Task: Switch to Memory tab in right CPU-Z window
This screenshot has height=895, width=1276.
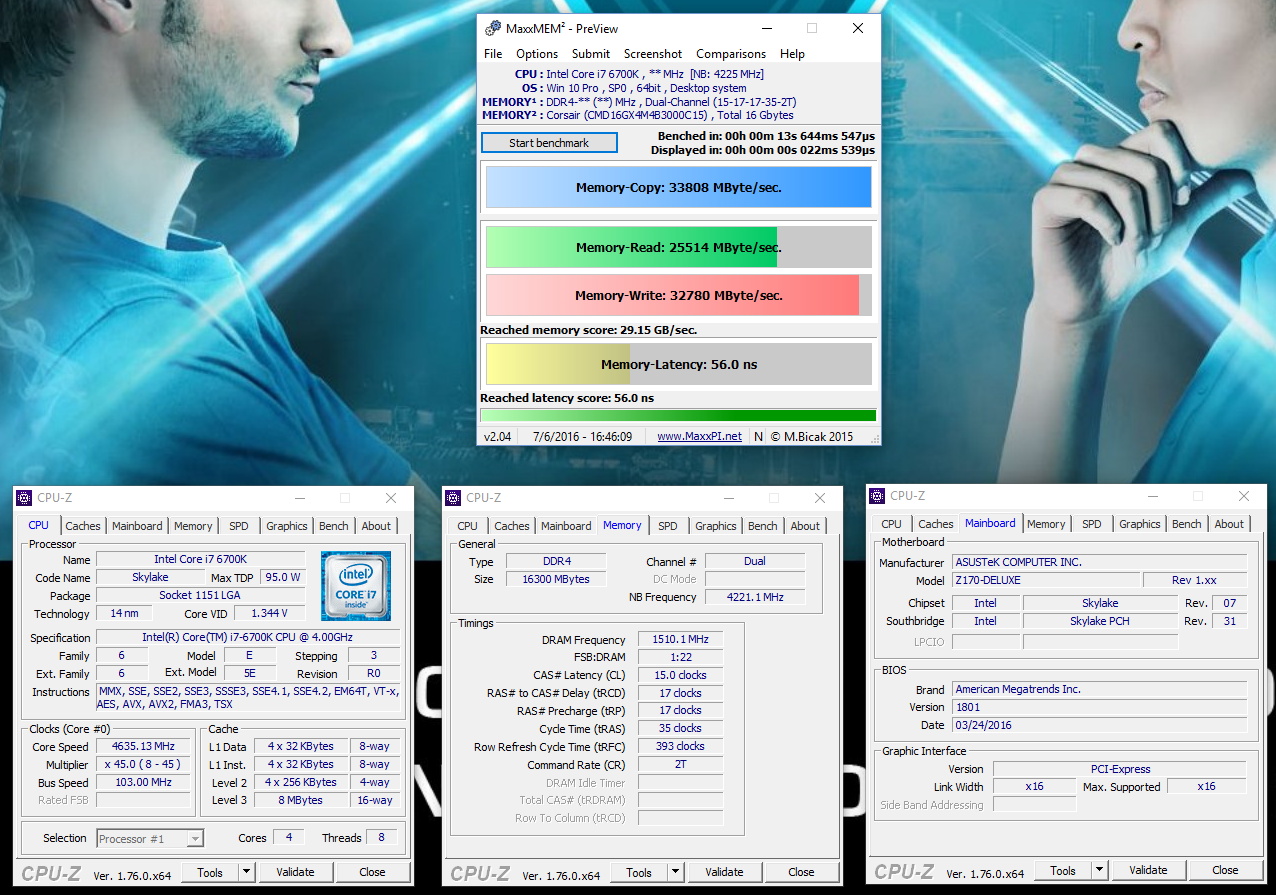Action: [x=1046, y=524]
